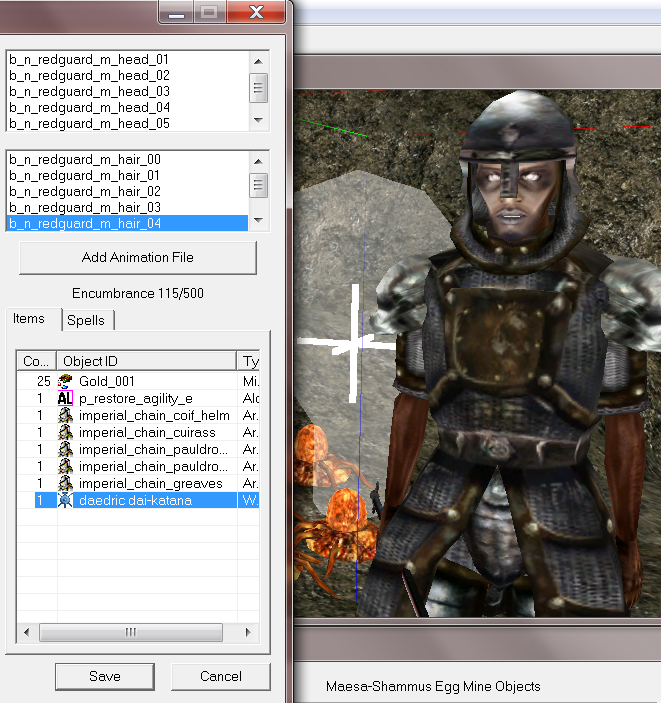Hair list scroll up arrow
Image resolution: width=661 pixels, height=703 pixels.
tap(258, 161)
